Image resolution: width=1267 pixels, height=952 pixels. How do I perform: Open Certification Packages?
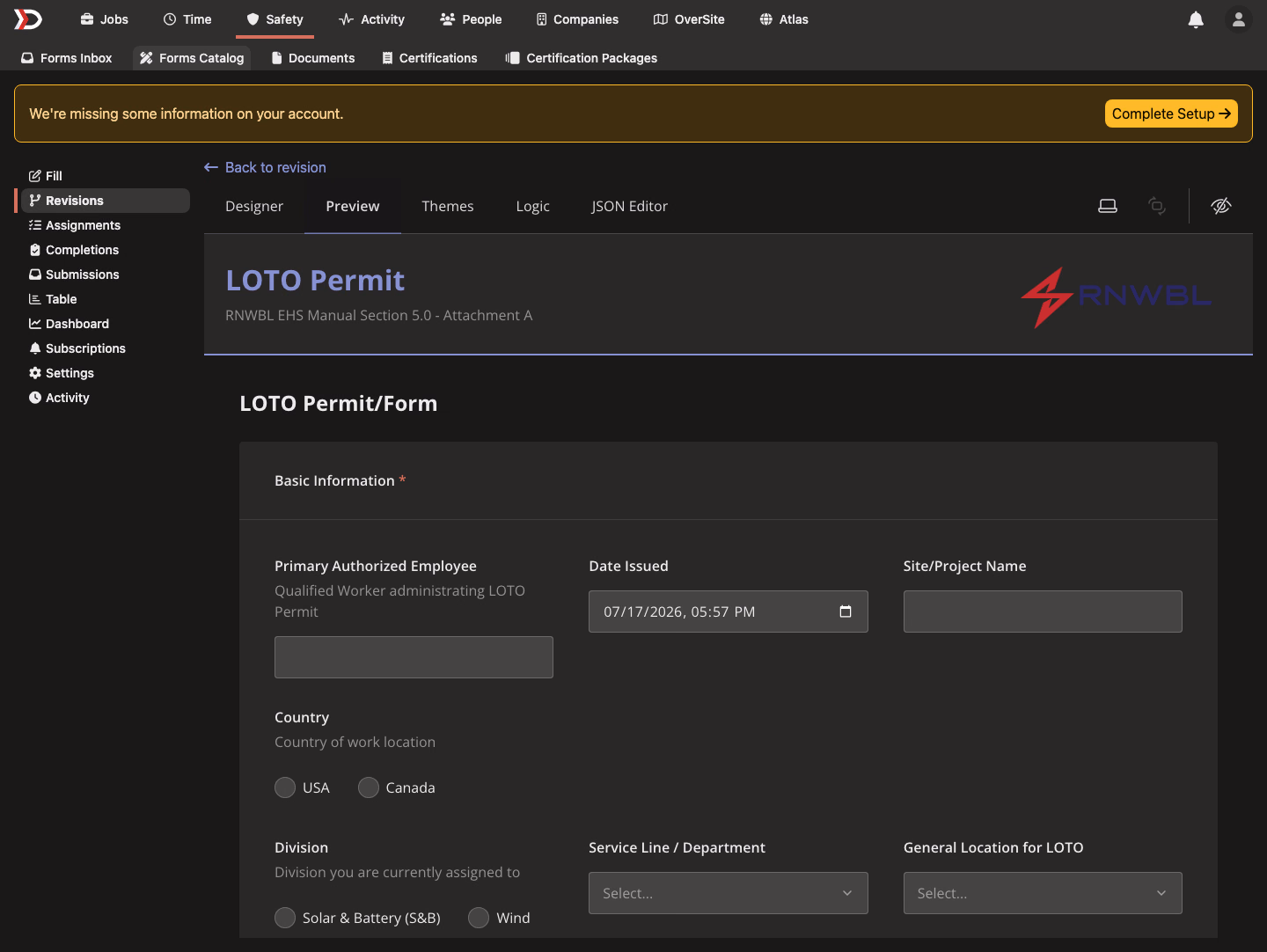[582, 58]
